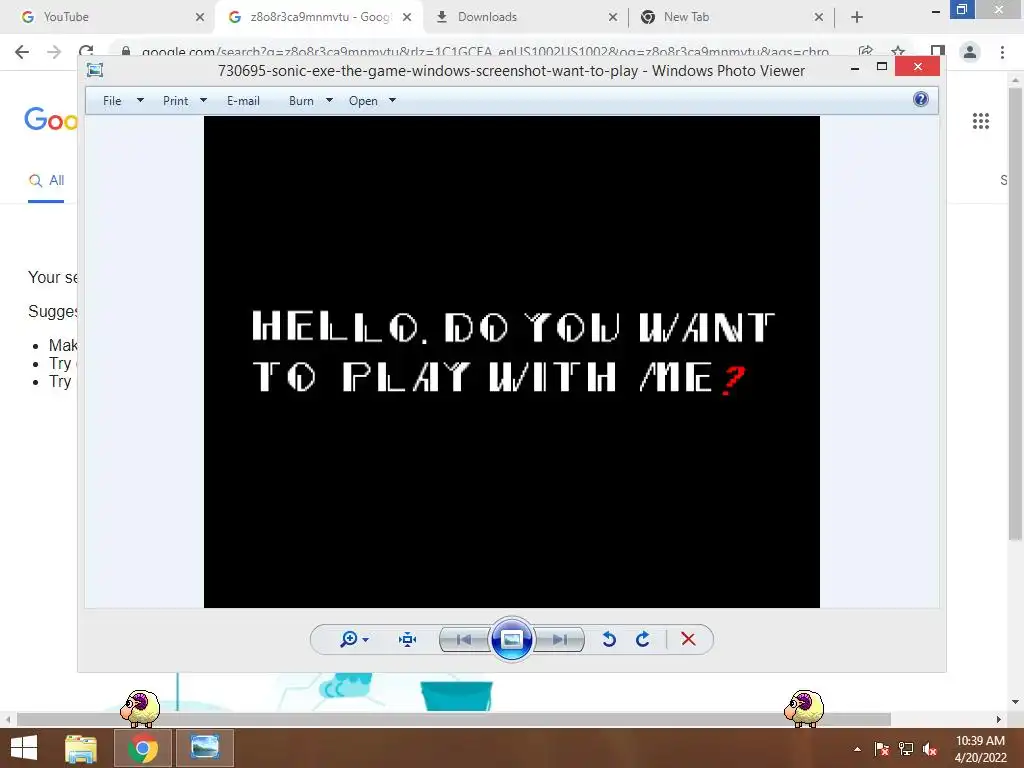
Task: Expand the File dropdown arrow
Action: (x=140, y=101)
